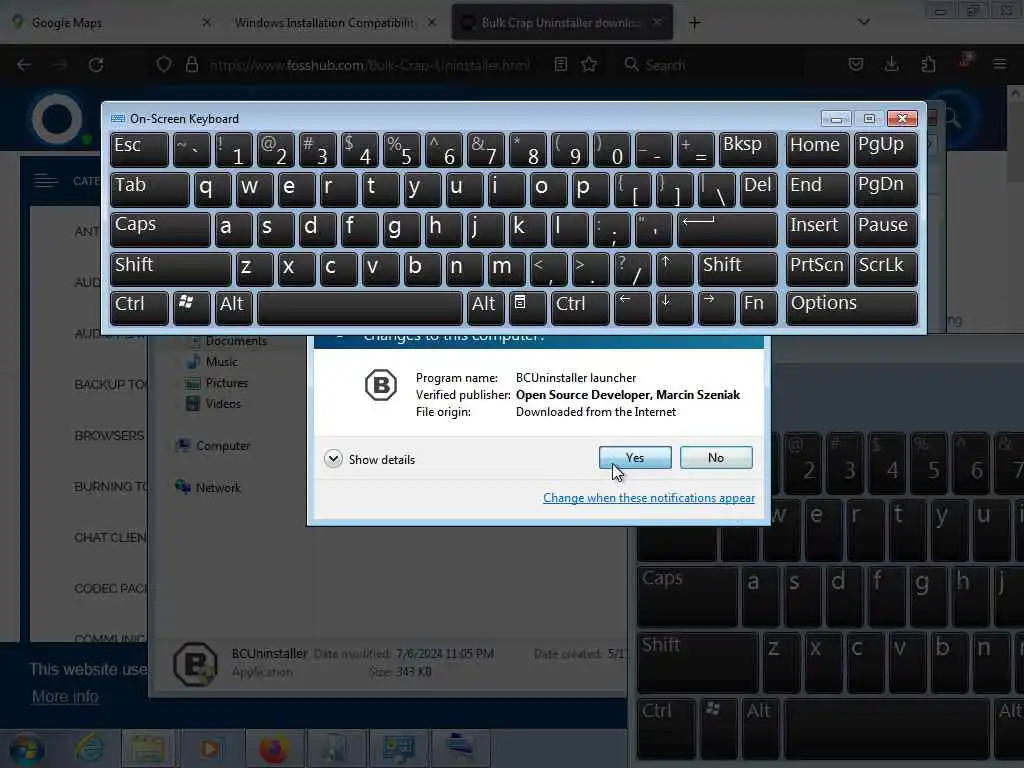The height and width of the screenshot is (768, 1024).
Task: Click the On-Screen Keyboard title bar icon
Action: [118, 119]
